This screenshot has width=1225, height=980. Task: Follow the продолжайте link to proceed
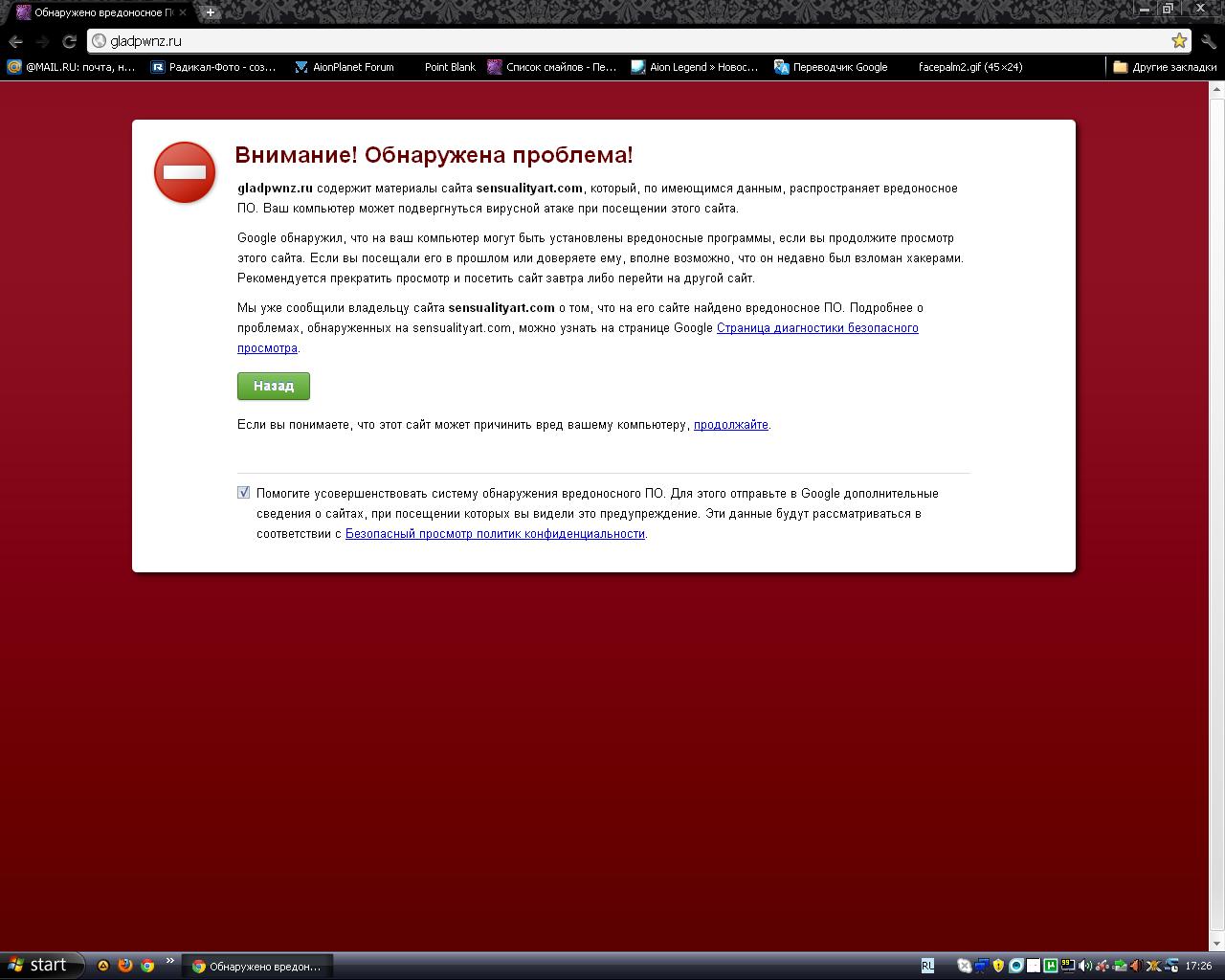click(731, 425)
